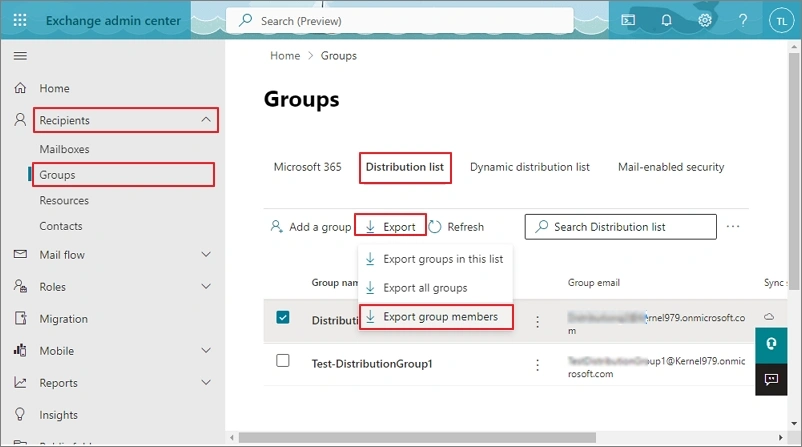The width and height of the screenshot is (802, 447).
Task: Click the Refresh circular arrow icon
Action: click(435, 227)
